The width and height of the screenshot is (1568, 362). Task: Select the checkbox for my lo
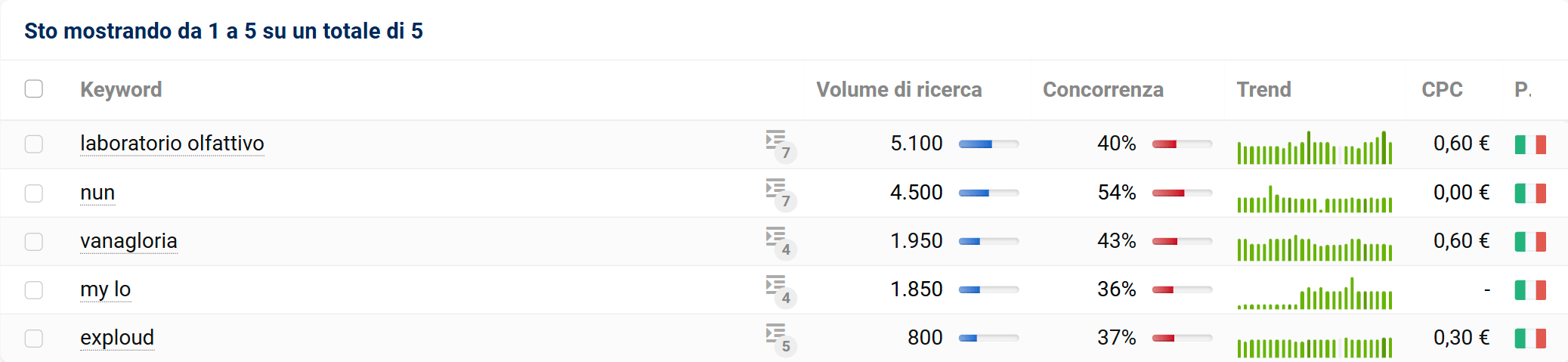click(34, 290)
